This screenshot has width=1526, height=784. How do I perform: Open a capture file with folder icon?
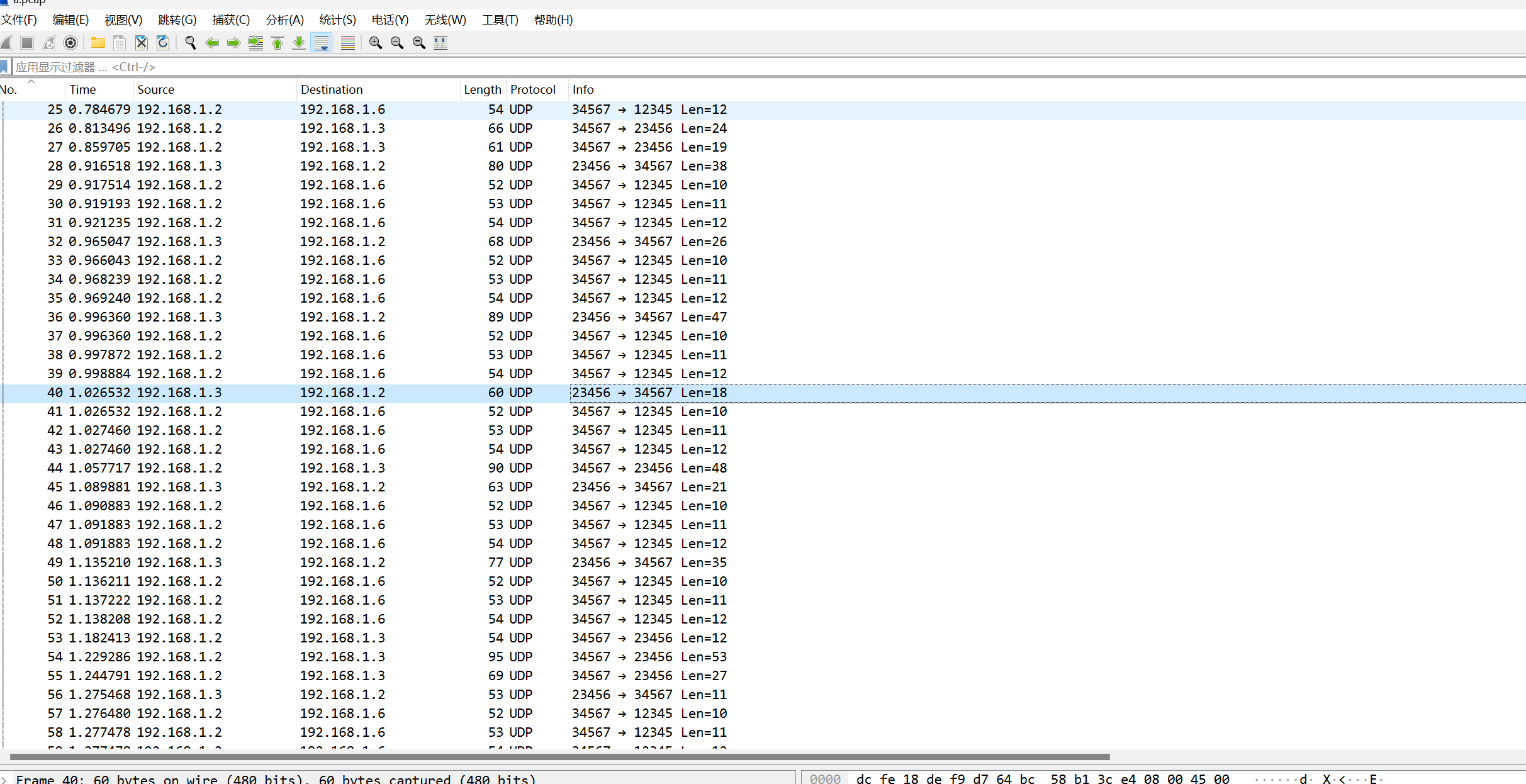98,43
